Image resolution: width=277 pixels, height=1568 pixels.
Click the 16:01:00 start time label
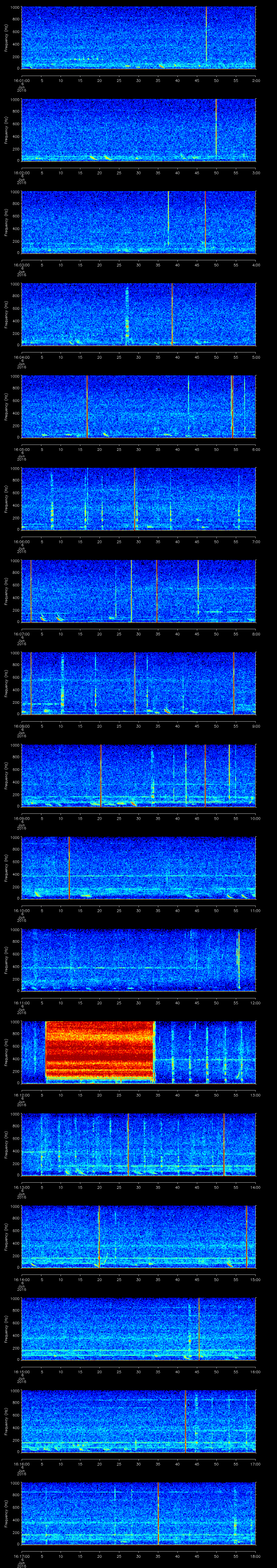click(21, 80)
